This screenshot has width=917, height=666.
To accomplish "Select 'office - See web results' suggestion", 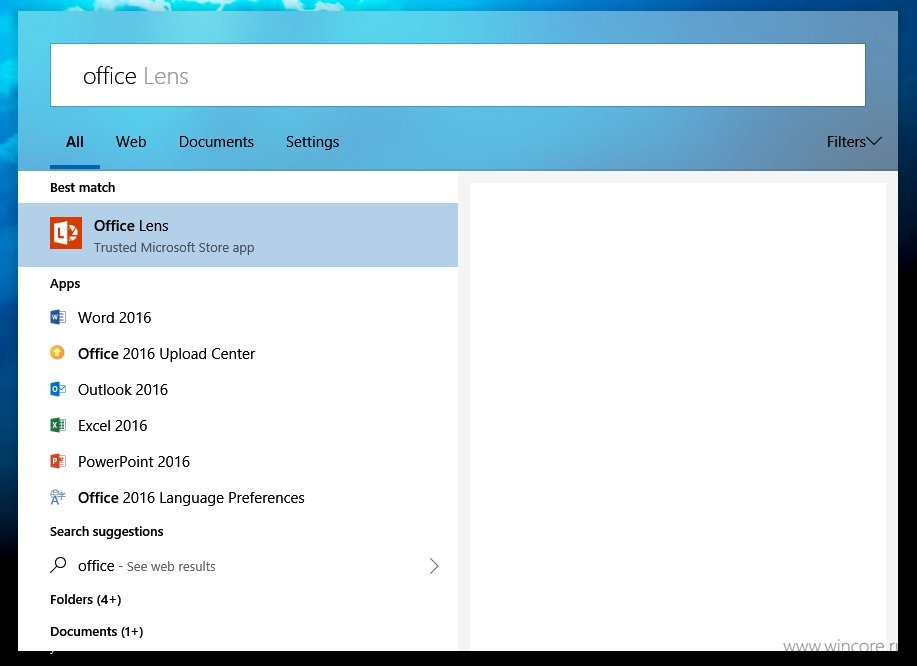I will (x=238, y=565).
